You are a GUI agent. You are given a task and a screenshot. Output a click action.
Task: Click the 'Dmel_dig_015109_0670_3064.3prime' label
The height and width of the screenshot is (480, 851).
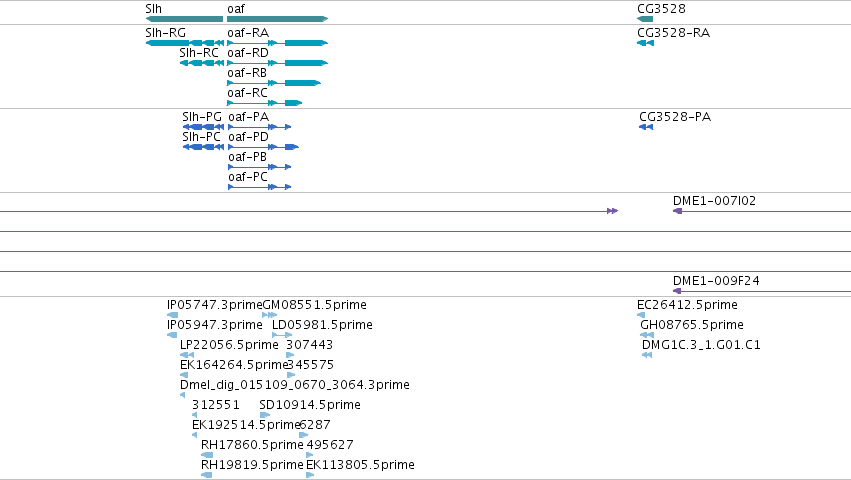(x=295, y=385)
